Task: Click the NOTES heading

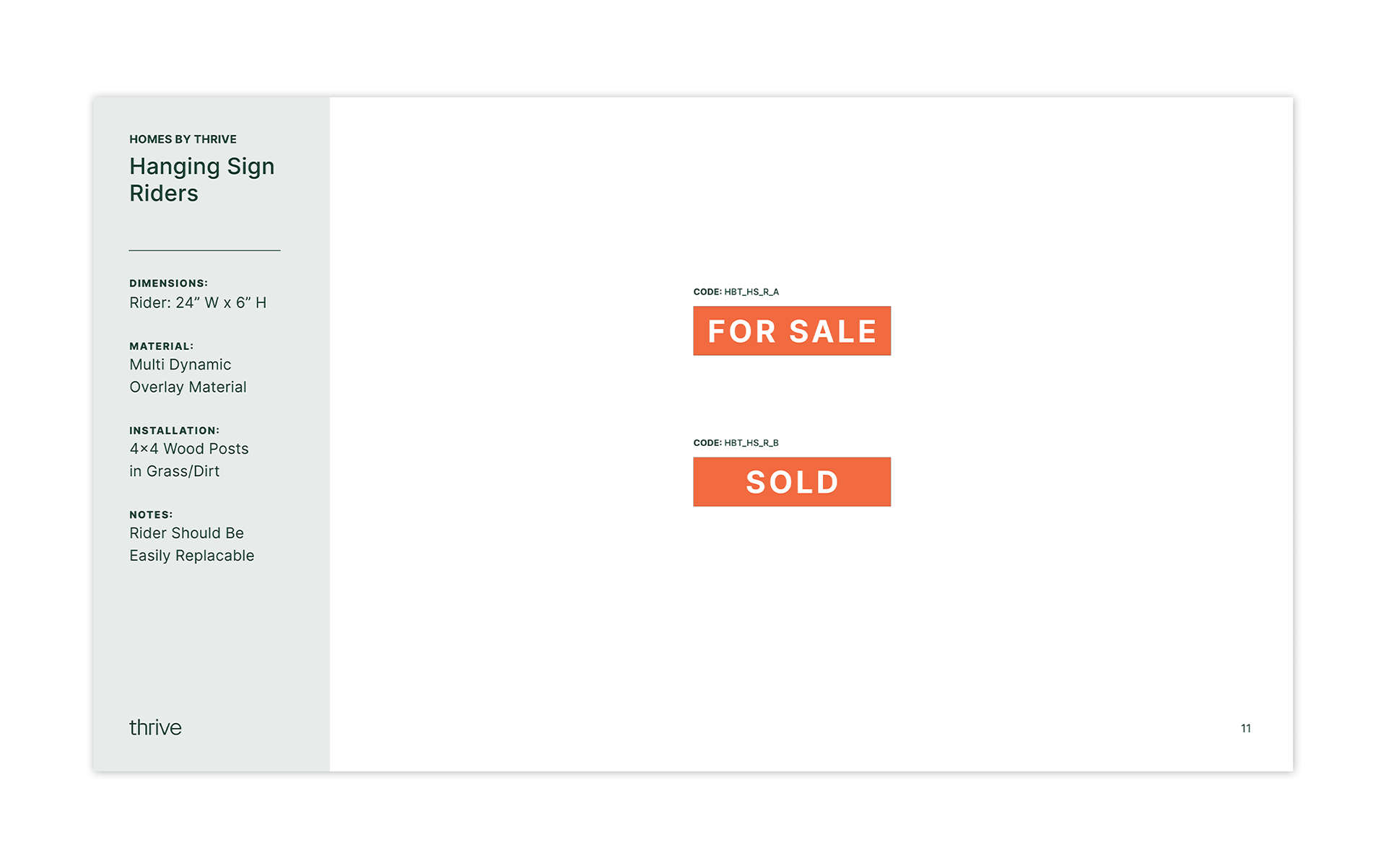Action: point(151,515)
